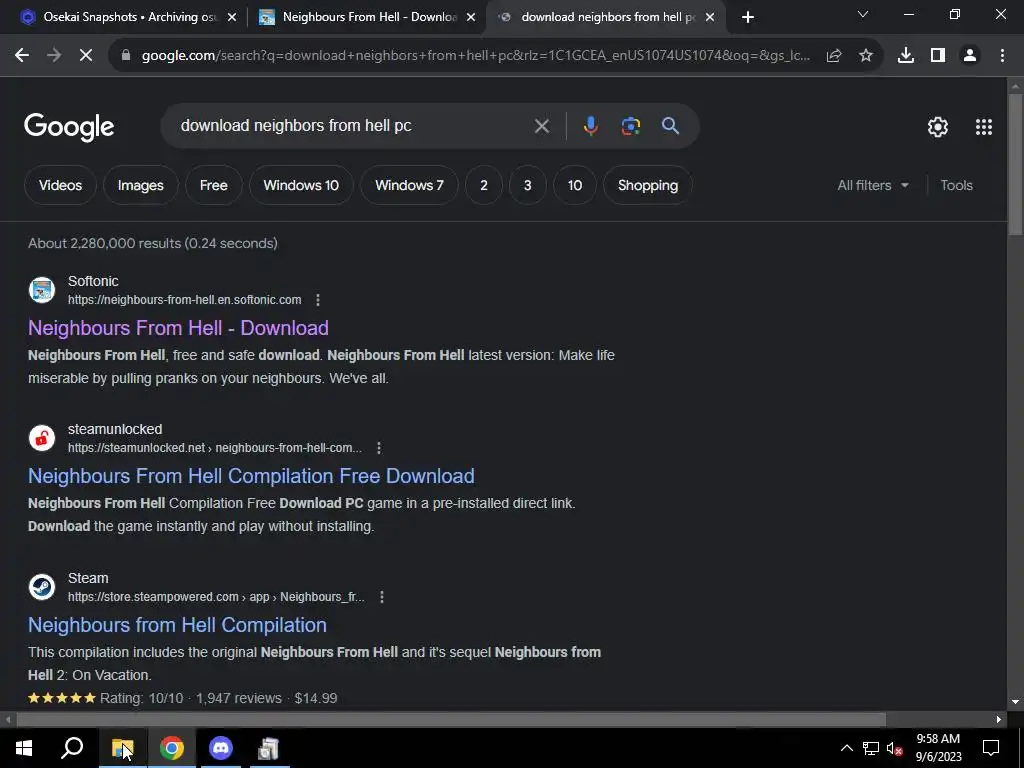This screenshot has width=1024, height=768.
Task: Go back to the previous page
Action: 22,56
